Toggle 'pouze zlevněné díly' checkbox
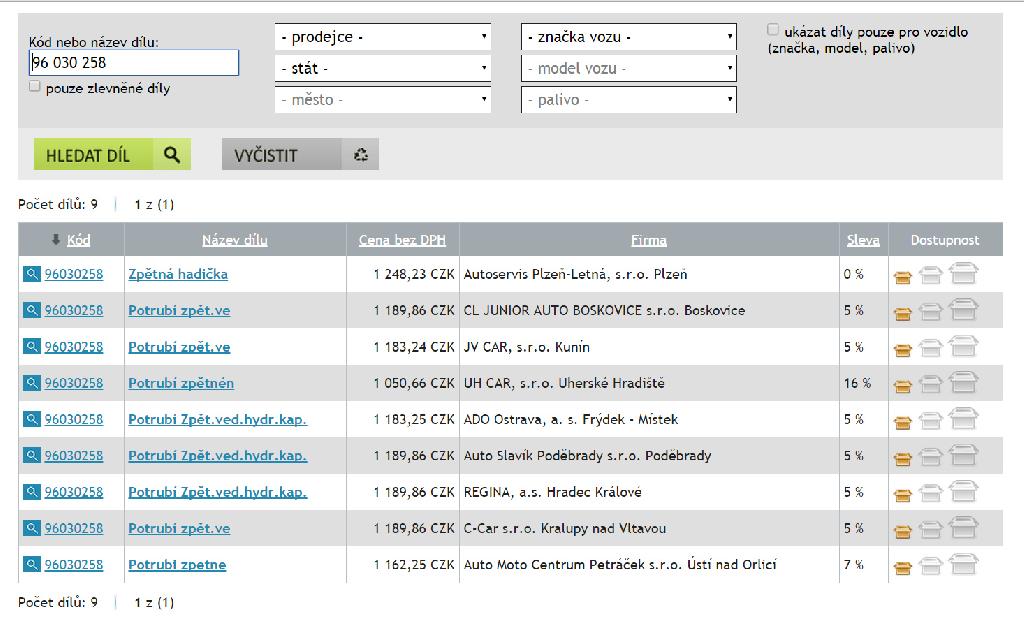 [x=35, y=86]
